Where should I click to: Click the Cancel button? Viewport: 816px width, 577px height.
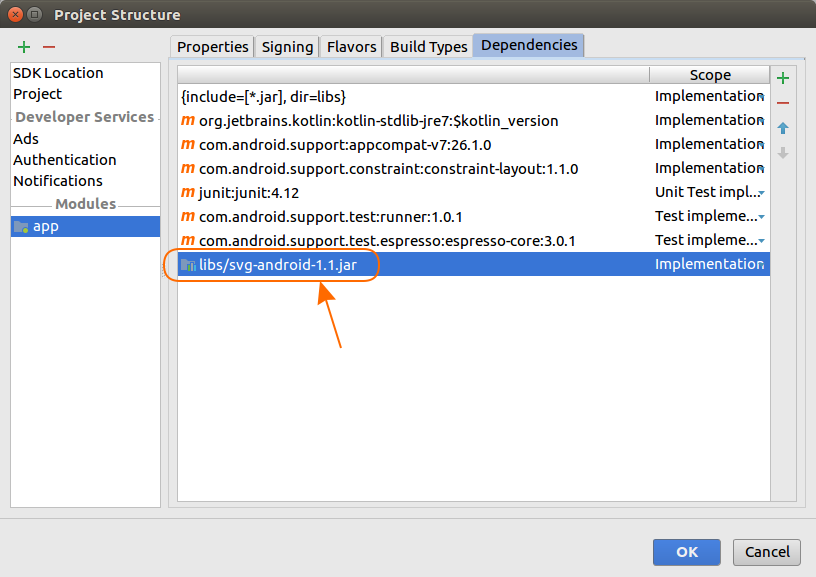[x=767, y=552]
